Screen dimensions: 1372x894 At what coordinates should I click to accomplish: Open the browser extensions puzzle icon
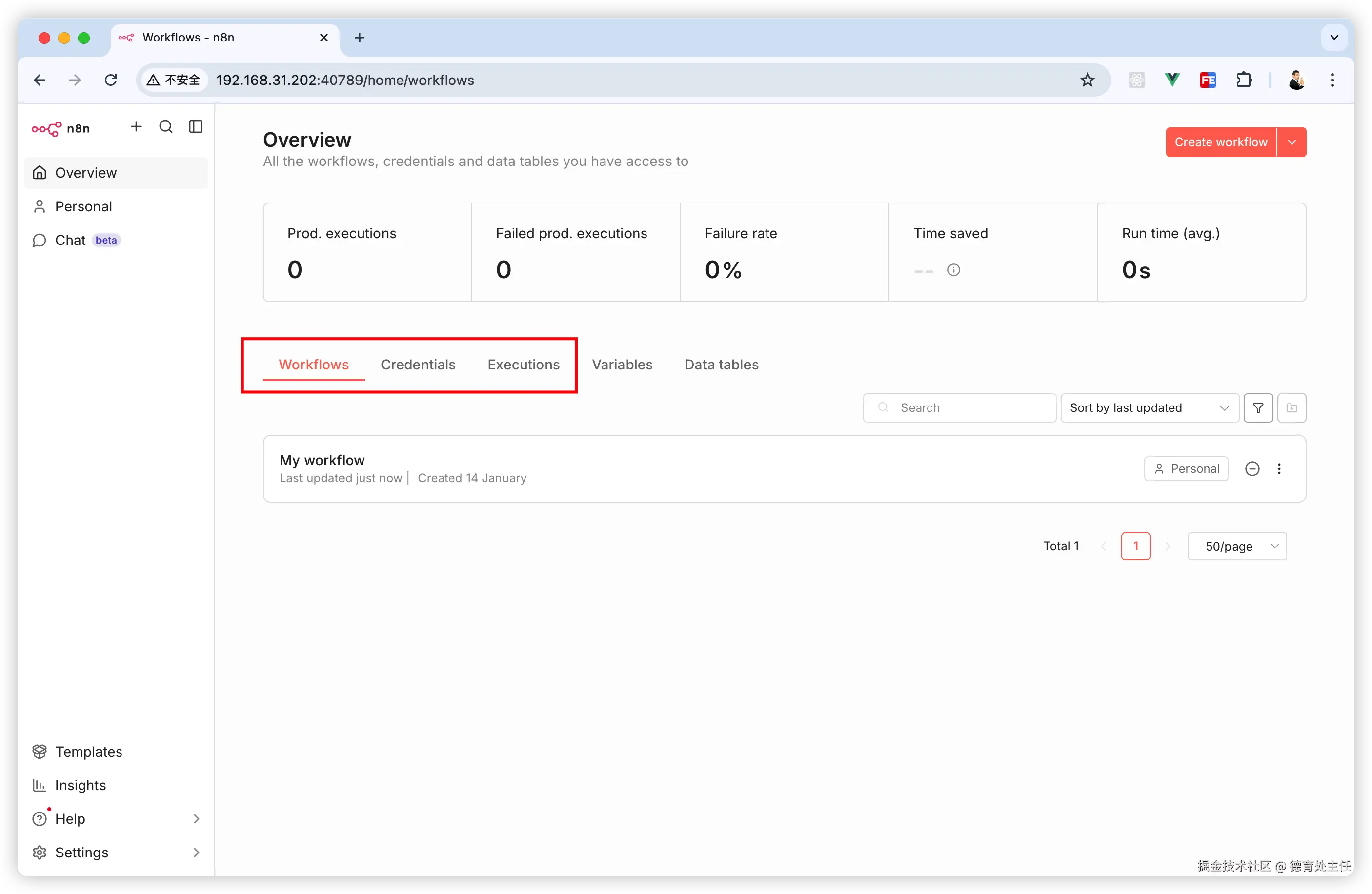pyautogui.click(x=1244, y=80)
